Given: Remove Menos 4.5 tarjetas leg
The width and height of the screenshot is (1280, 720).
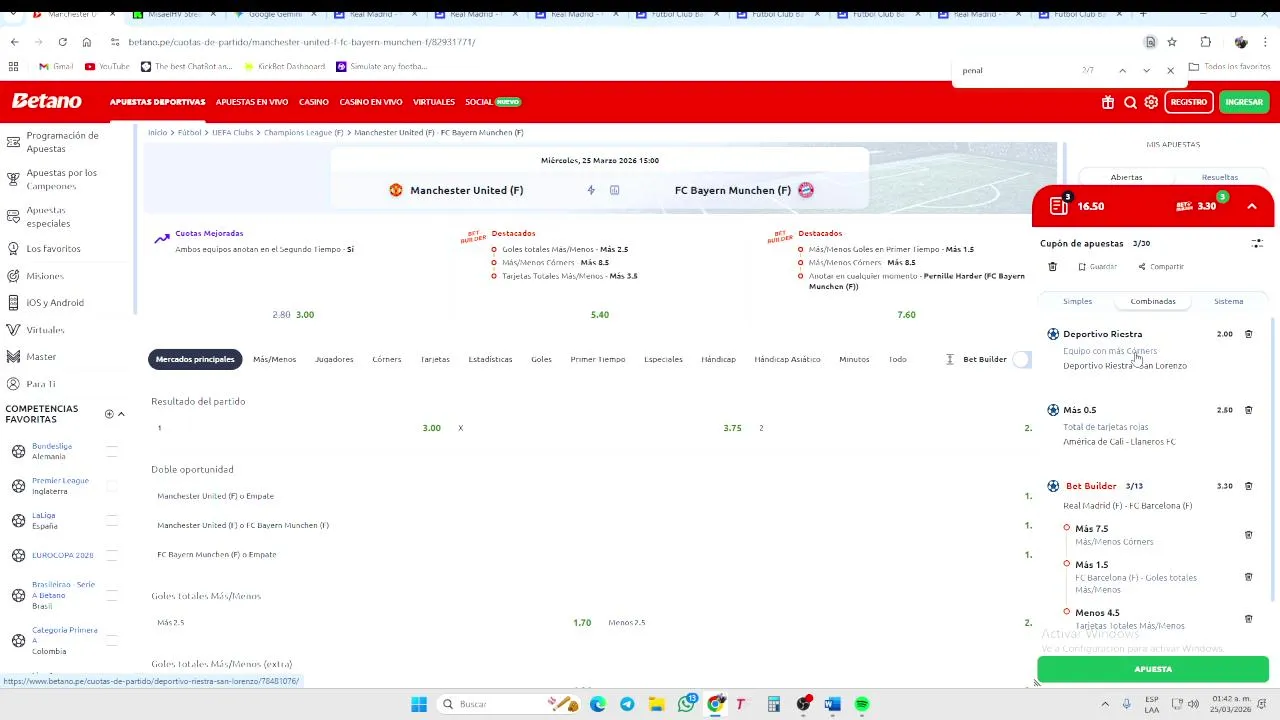Looking at the screenshot, I should (x=1248, y=619).
